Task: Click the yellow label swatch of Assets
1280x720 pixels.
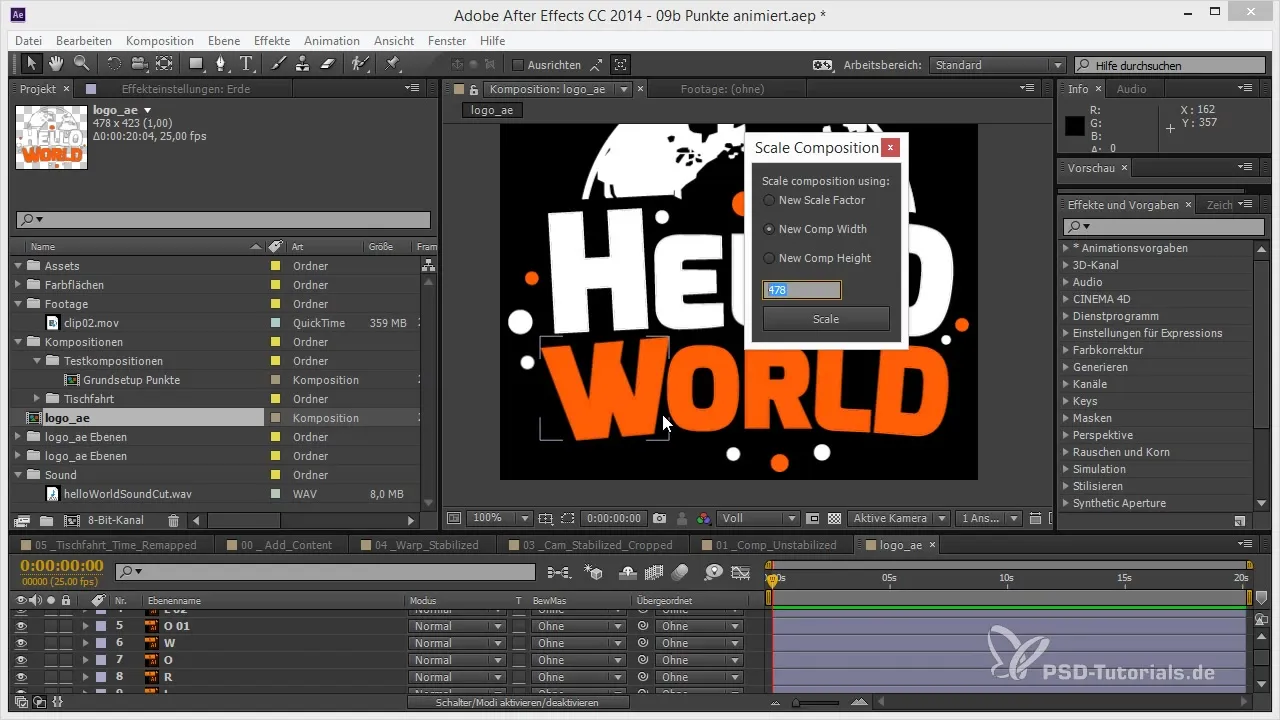Action: (276, 266)
